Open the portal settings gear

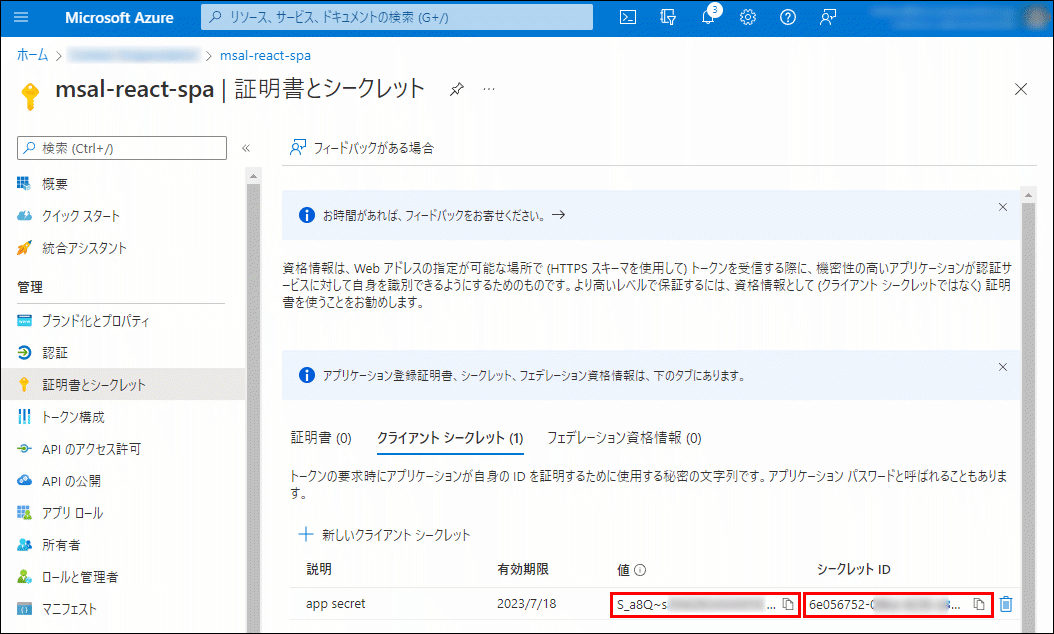click(x=747, y=17)
